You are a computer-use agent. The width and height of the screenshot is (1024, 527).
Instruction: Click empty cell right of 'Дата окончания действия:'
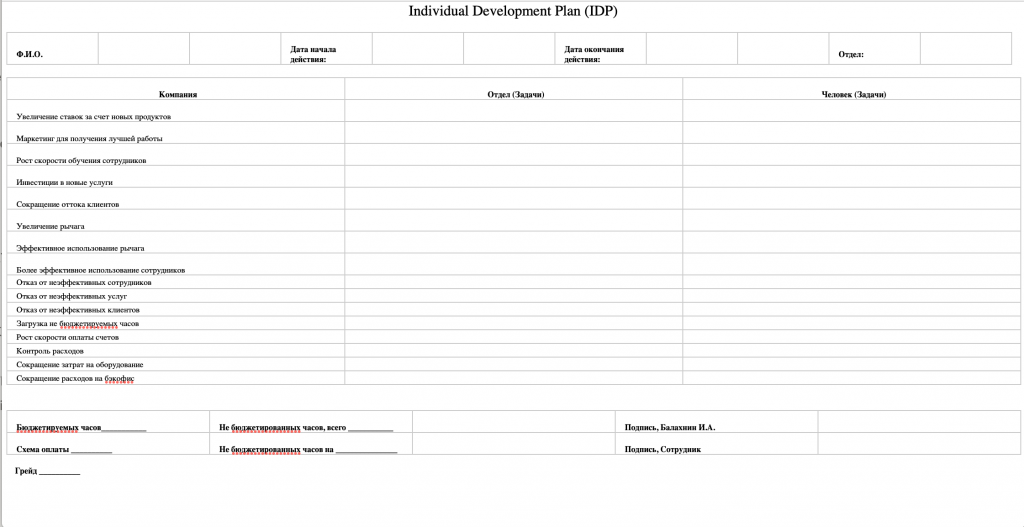point(692,49)
